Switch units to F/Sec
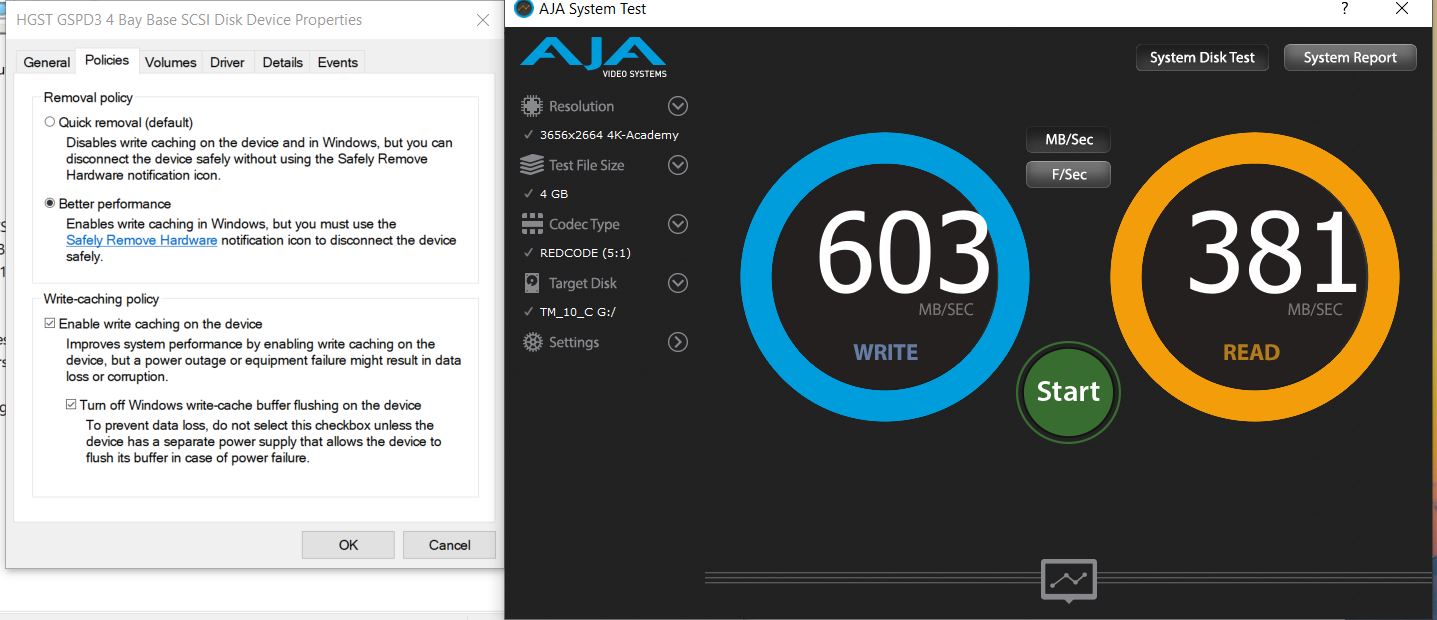1437x620 pixels. pos(1068,174)
